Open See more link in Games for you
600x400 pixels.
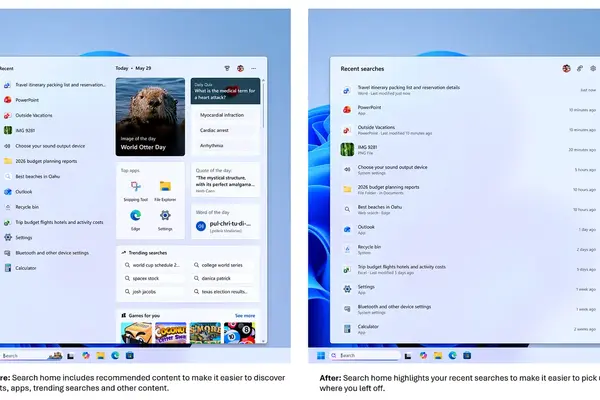tap(245, 316)
